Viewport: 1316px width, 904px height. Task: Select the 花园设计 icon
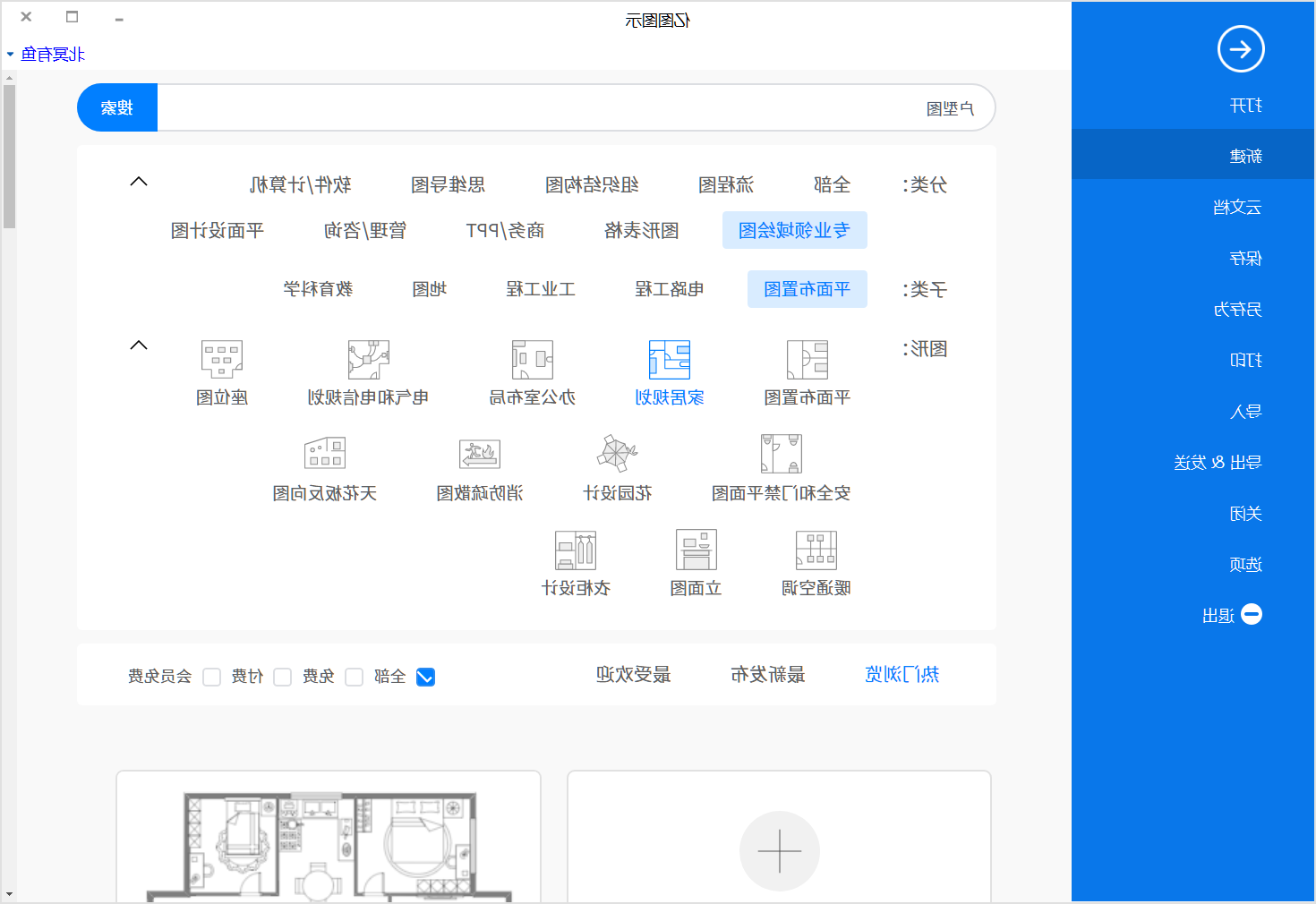click(618, 455)
